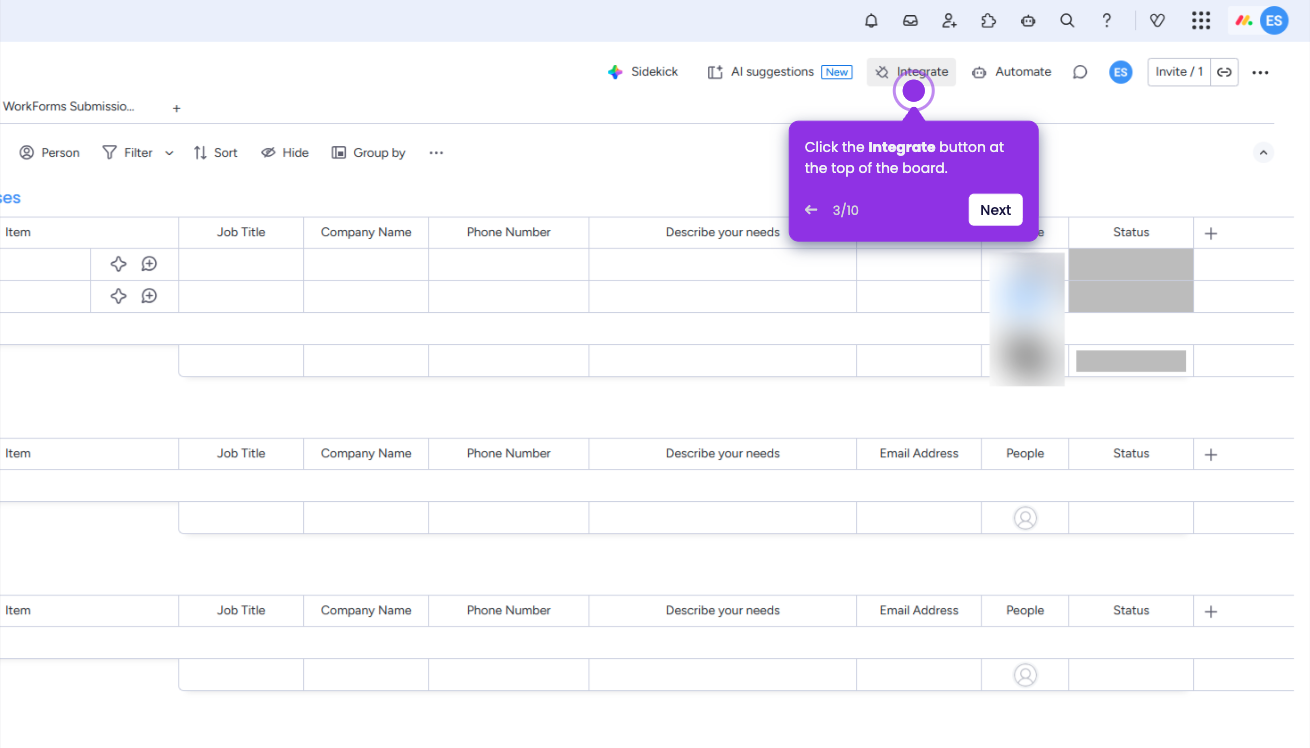Open the ES profile avatar menu
1310x748 pixels.
[1274, 20]
